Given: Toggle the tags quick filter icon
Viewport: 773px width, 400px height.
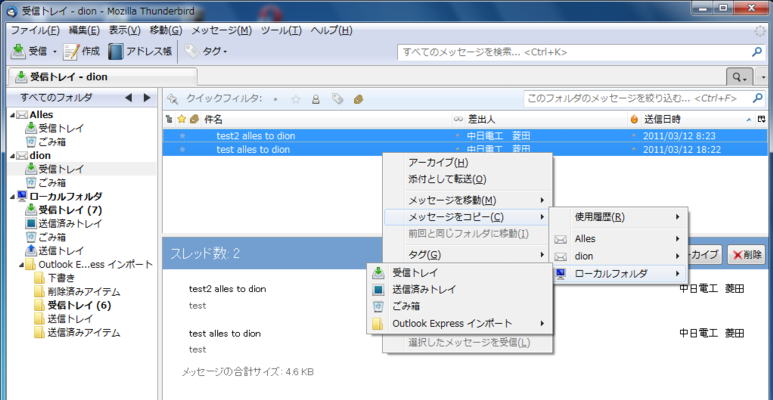Looking at the screenshot, I should point(337,99).
